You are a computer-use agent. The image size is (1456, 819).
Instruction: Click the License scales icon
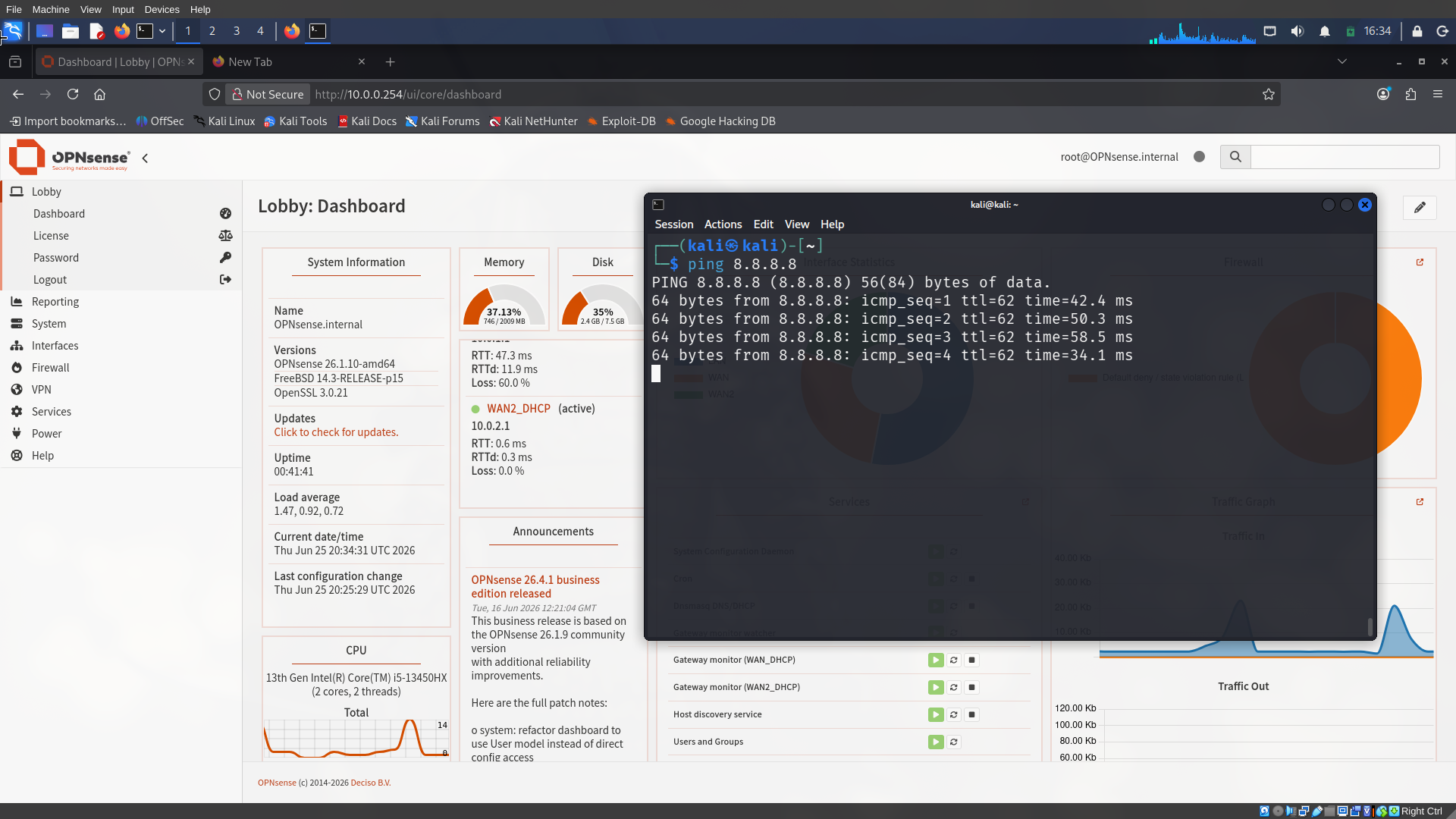click(225, 236)
